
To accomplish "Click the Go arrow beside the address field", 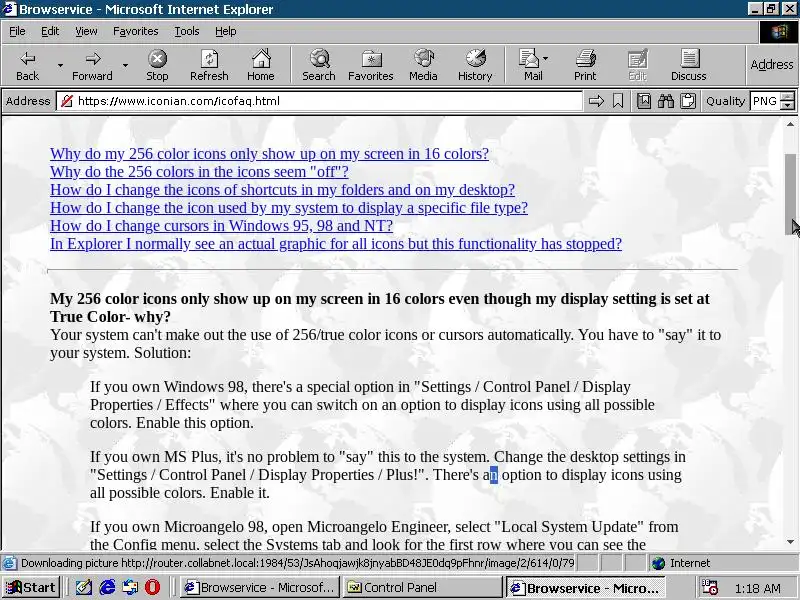I will [x=596, y=101].
